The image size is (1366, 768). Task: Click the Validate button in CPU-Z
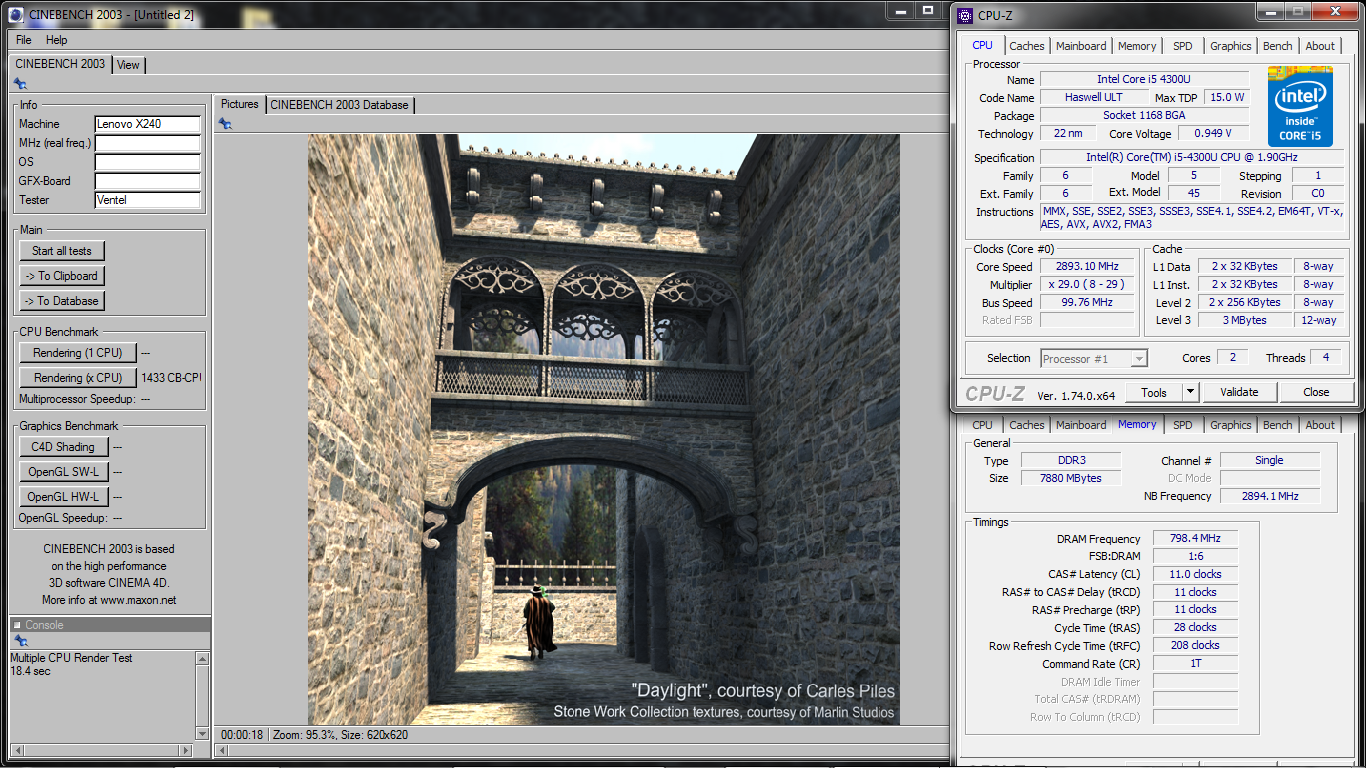(1239, 392)
